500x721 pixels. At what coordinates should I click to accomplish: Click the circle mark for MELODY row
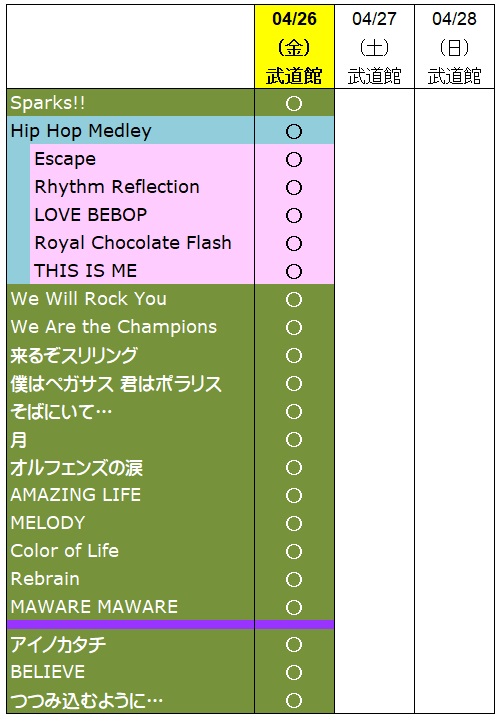(x=294, y=523)
